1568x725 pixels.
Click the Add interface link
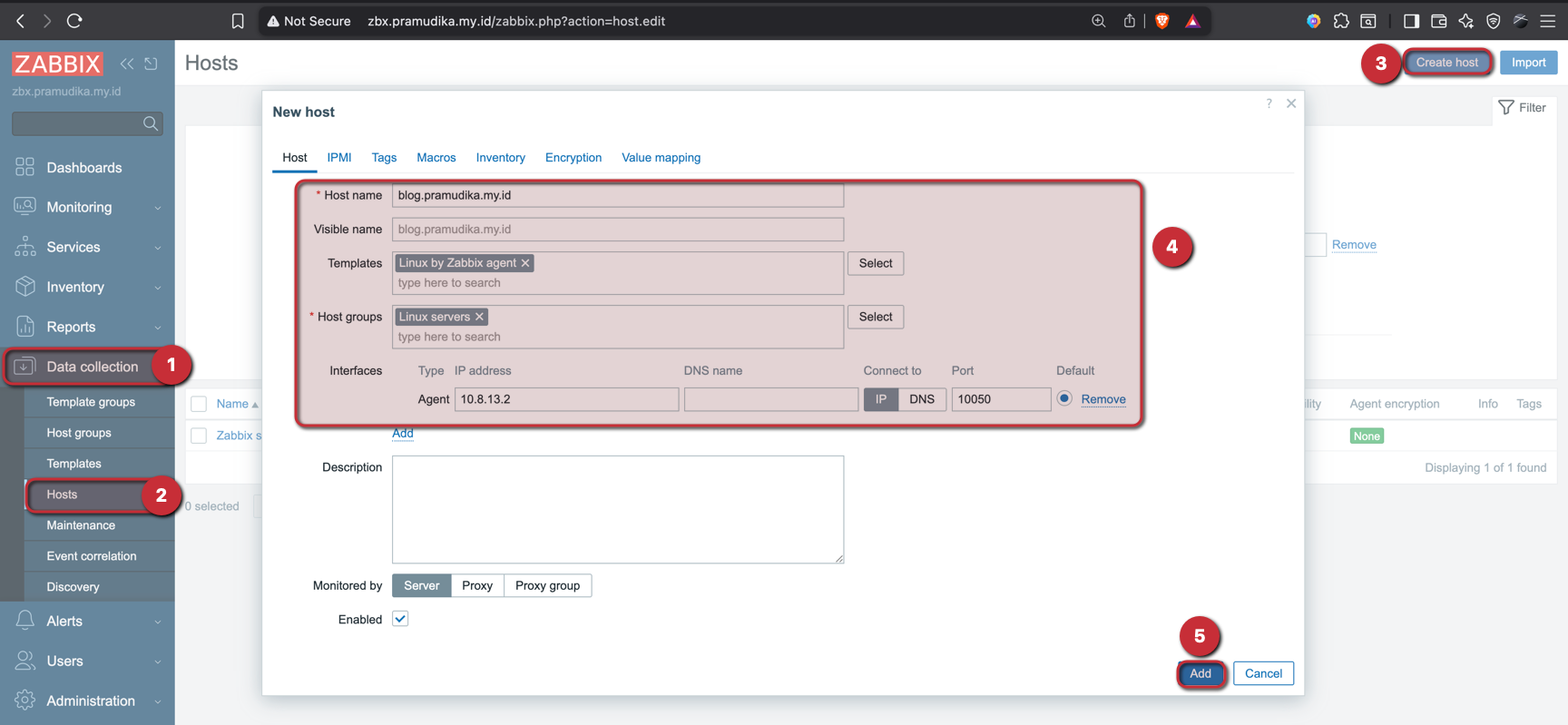click(x=403, y=433)
